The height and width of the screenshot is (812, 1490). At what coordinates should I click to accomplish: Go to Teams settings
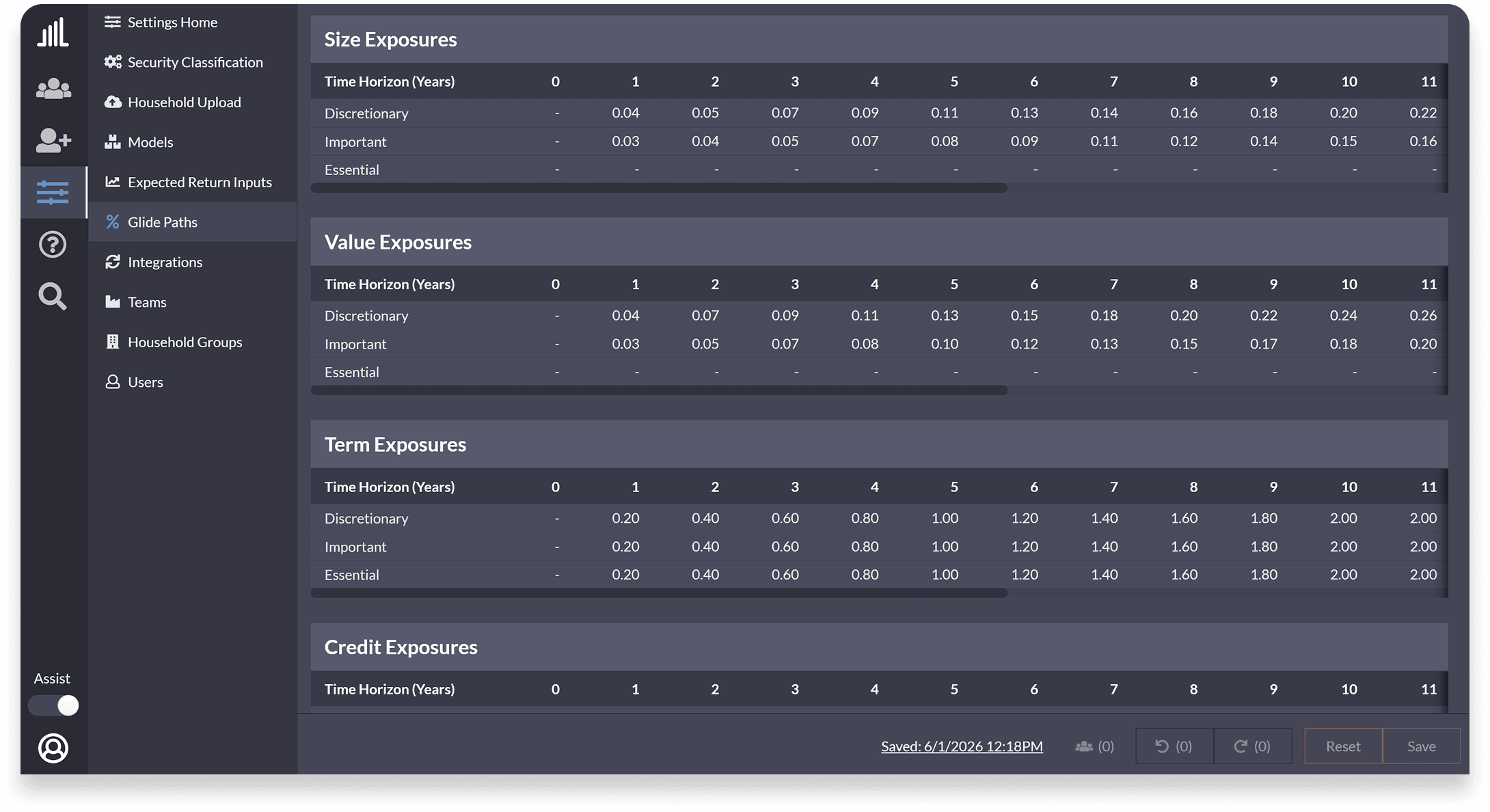pyautogui.click(x=193, y=302)
